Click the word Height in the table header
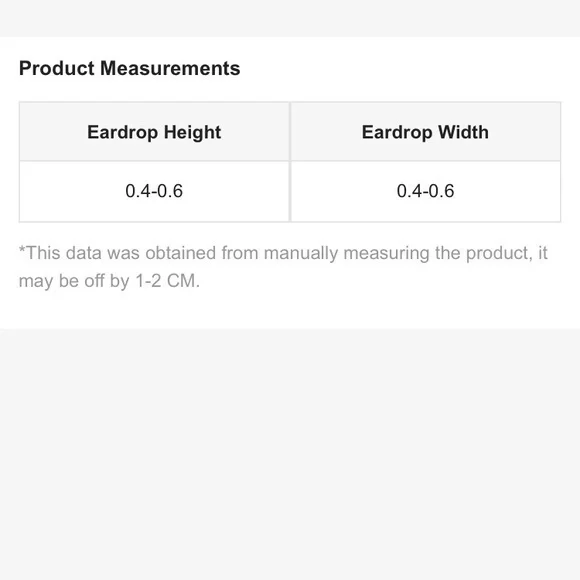Image resolution: width=580 pixels, height=580 pixels. 192,132
